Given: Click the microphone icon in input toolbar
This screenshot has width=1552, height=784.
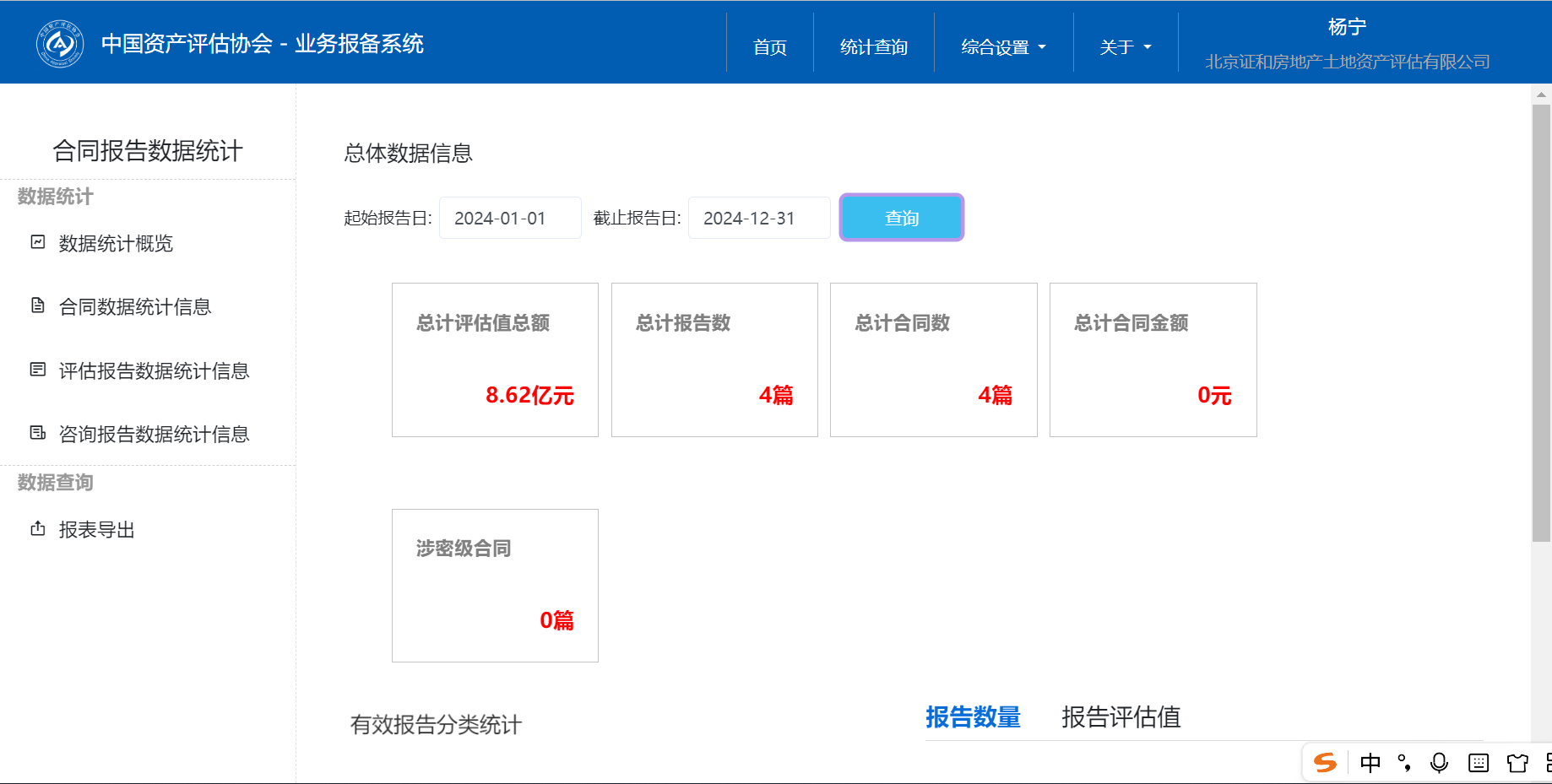Looking at the screenshot, I should [x=1439, y=763].
